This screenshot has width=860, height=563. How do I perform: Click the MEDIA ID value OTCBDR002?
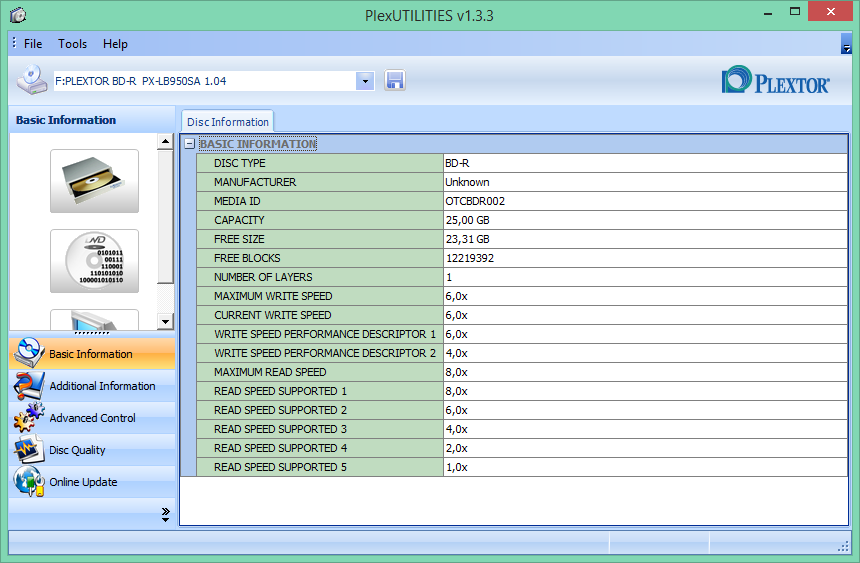(x=474, y=201)
